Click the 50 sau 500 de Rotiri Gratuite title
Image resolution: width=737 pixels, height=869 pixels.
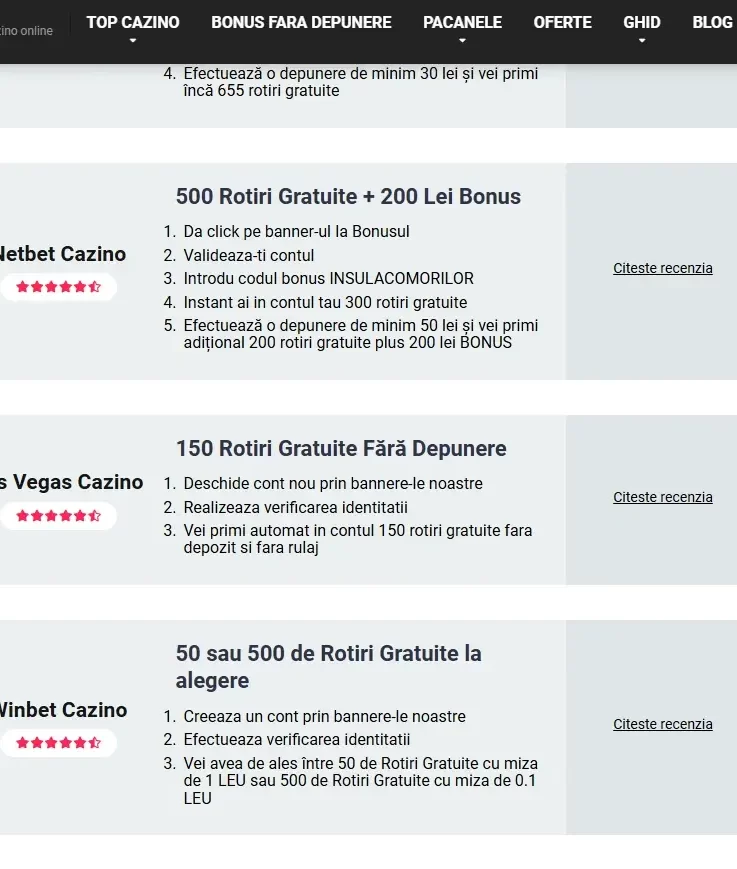329,667
